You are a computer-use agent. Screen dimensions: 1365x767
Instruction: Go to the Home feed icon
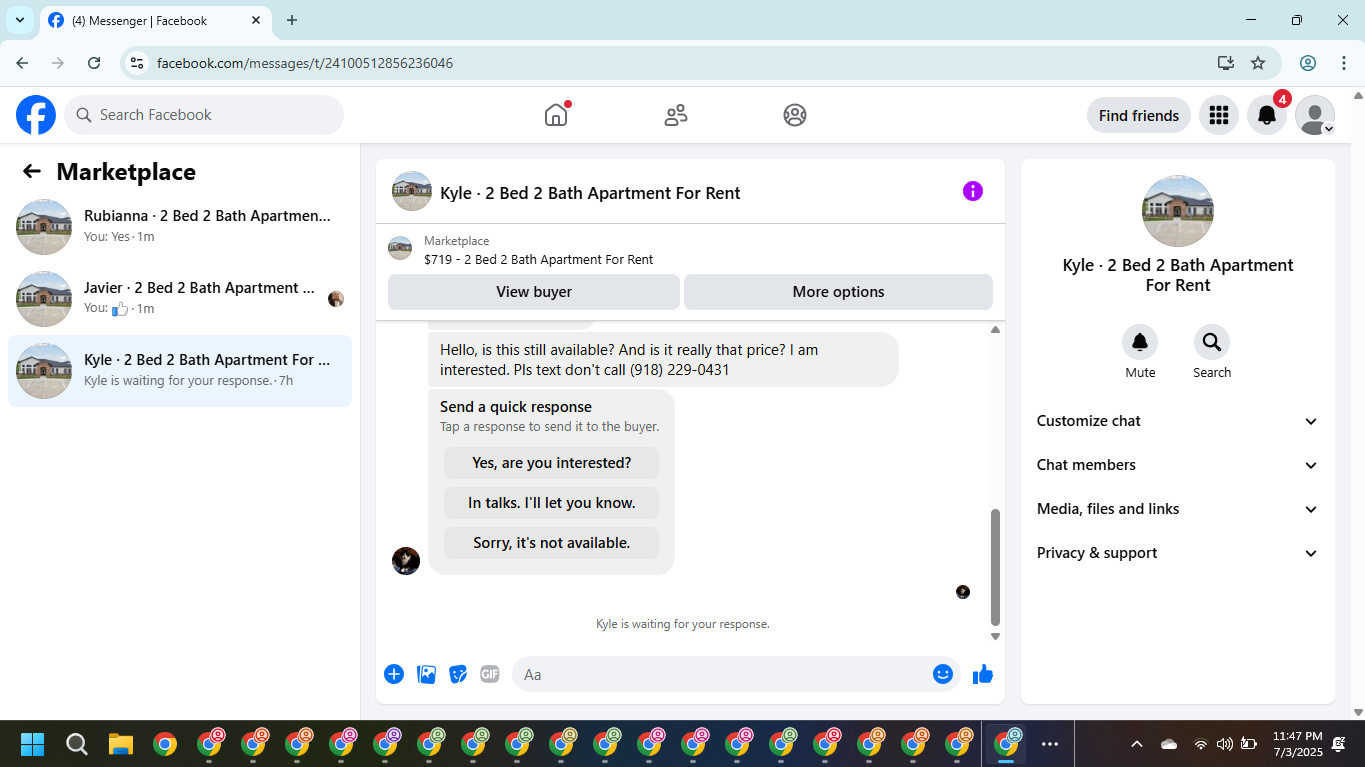[556, 115]
